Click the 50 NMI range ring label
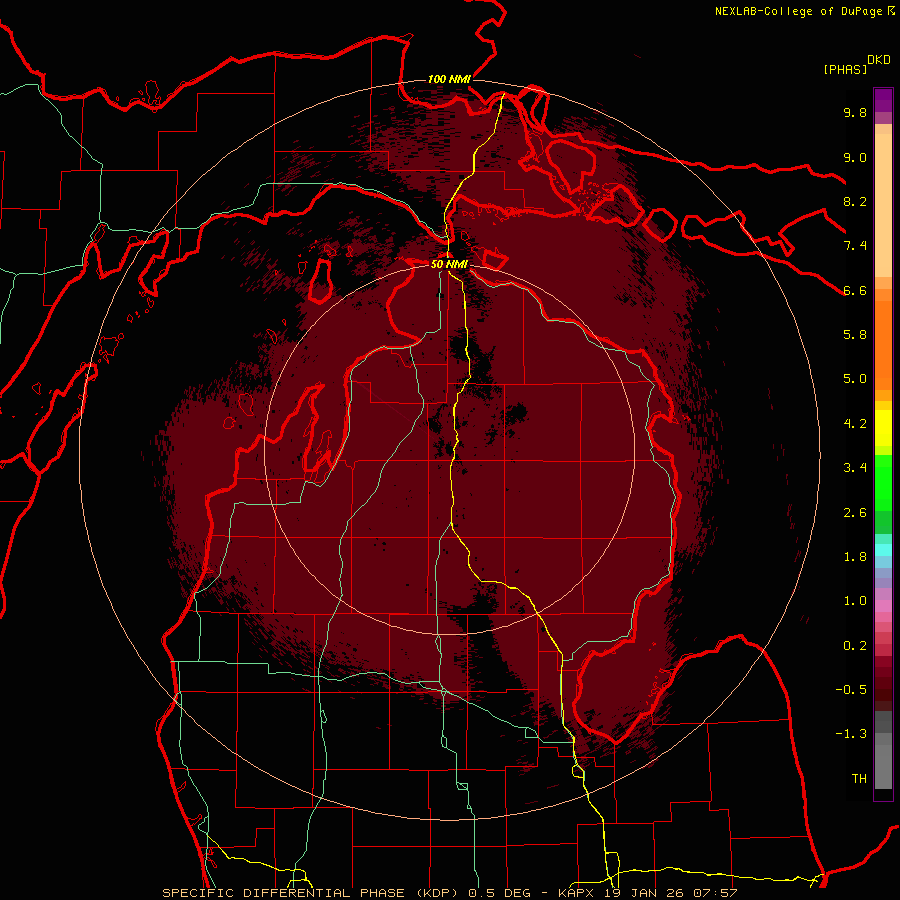900x900 pixels. coord(449,264)
